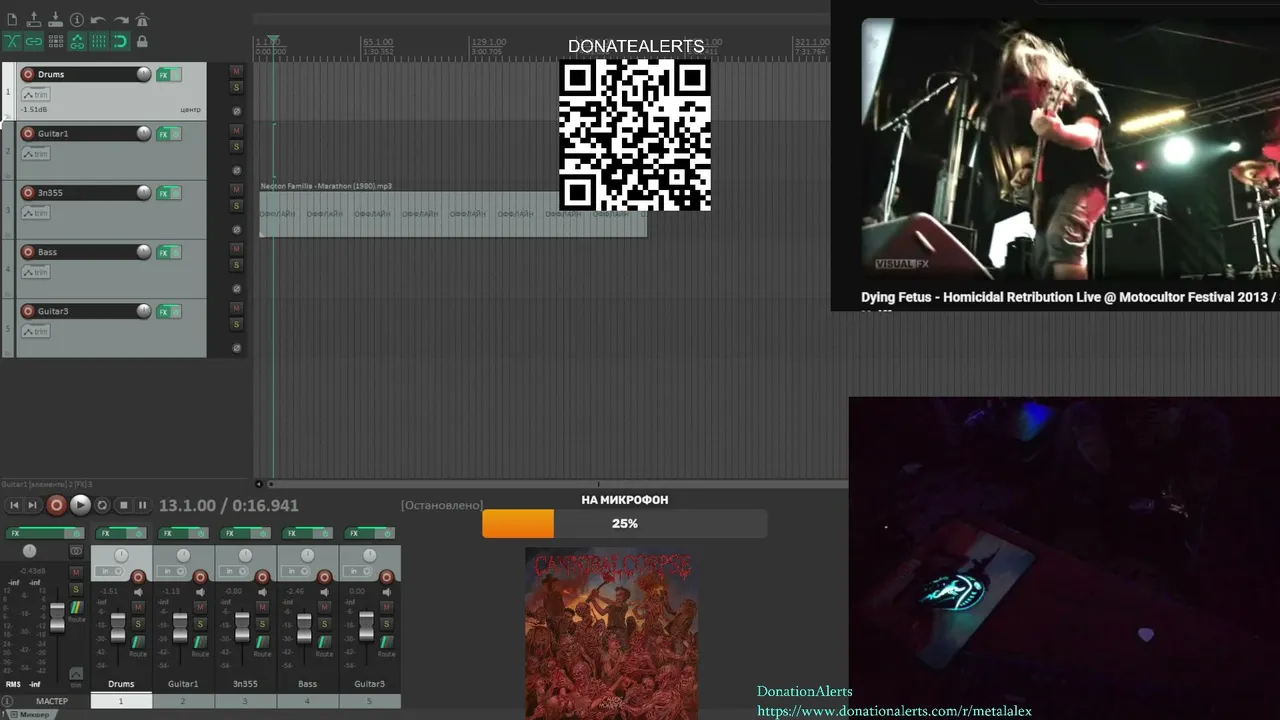This screenshot has height=720, width=1280.
Task: Click the master mono/stereo icon in mixer
Action: 76,551
